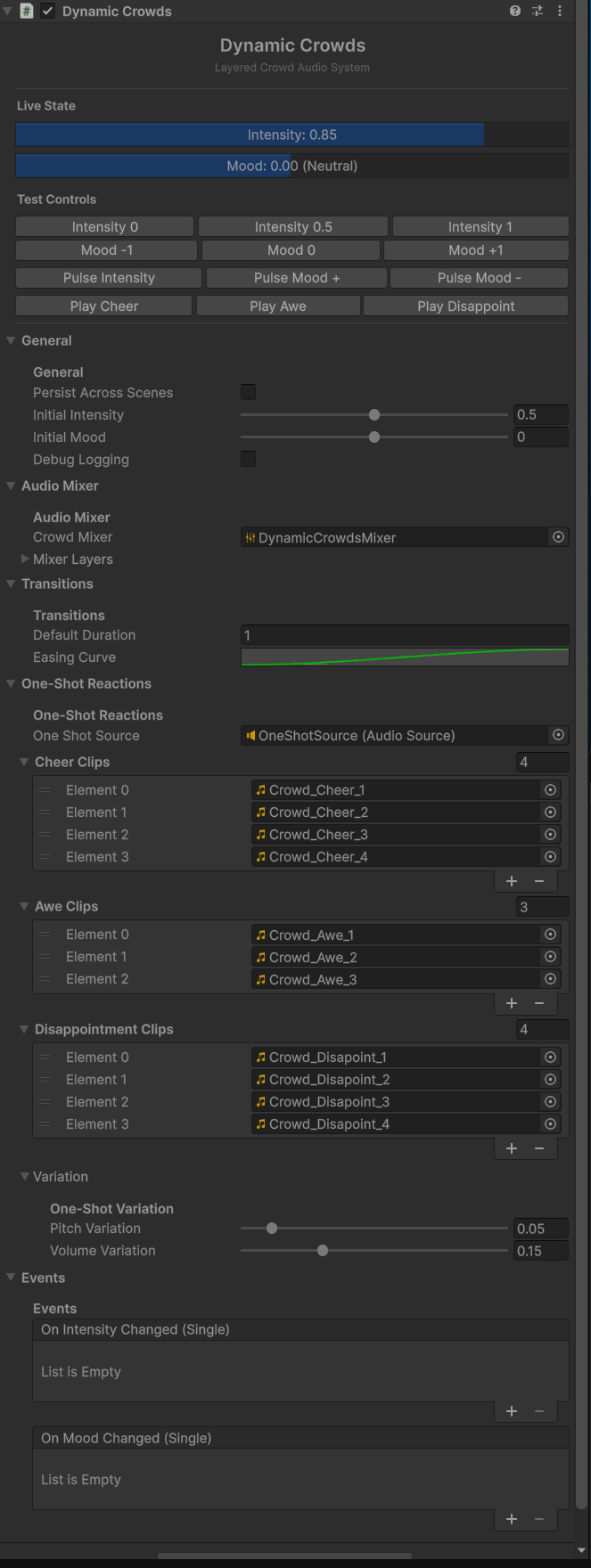Open object picker for Crowd_Disapoint_4 clip
Viewport: 591px width, 1568px height.
pyautogui.click(x=550, y=1123)
